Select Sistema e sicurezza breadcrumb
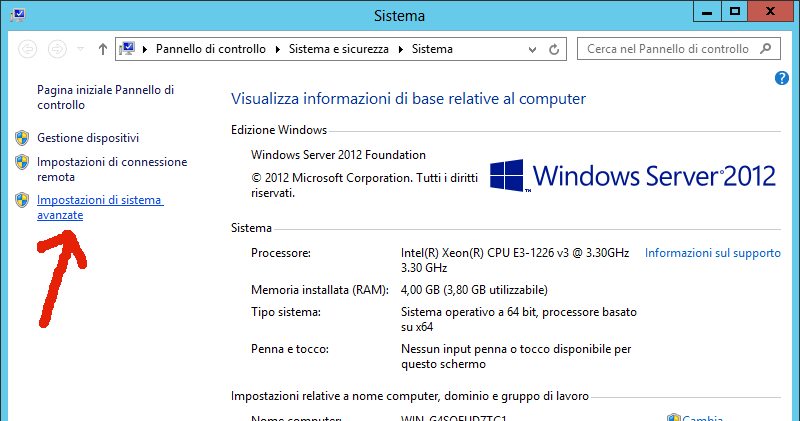Image resolution: width=800 pixels, height=421 pixels. 339,49
